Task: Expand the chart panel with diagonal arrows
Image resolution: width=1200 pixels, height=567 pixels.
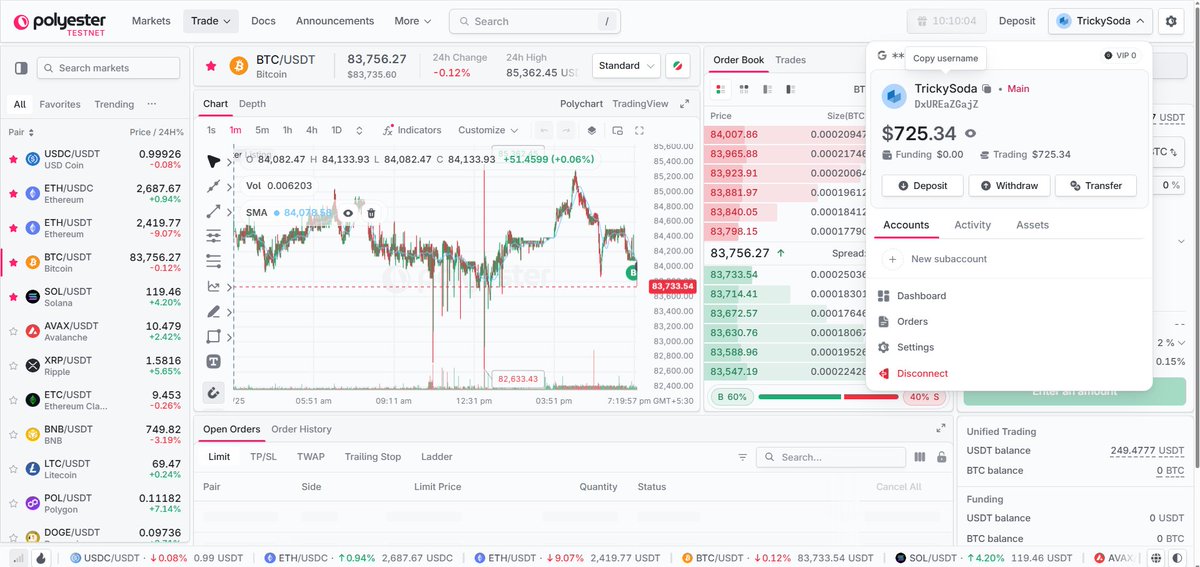Action: [x=684, y=104]
